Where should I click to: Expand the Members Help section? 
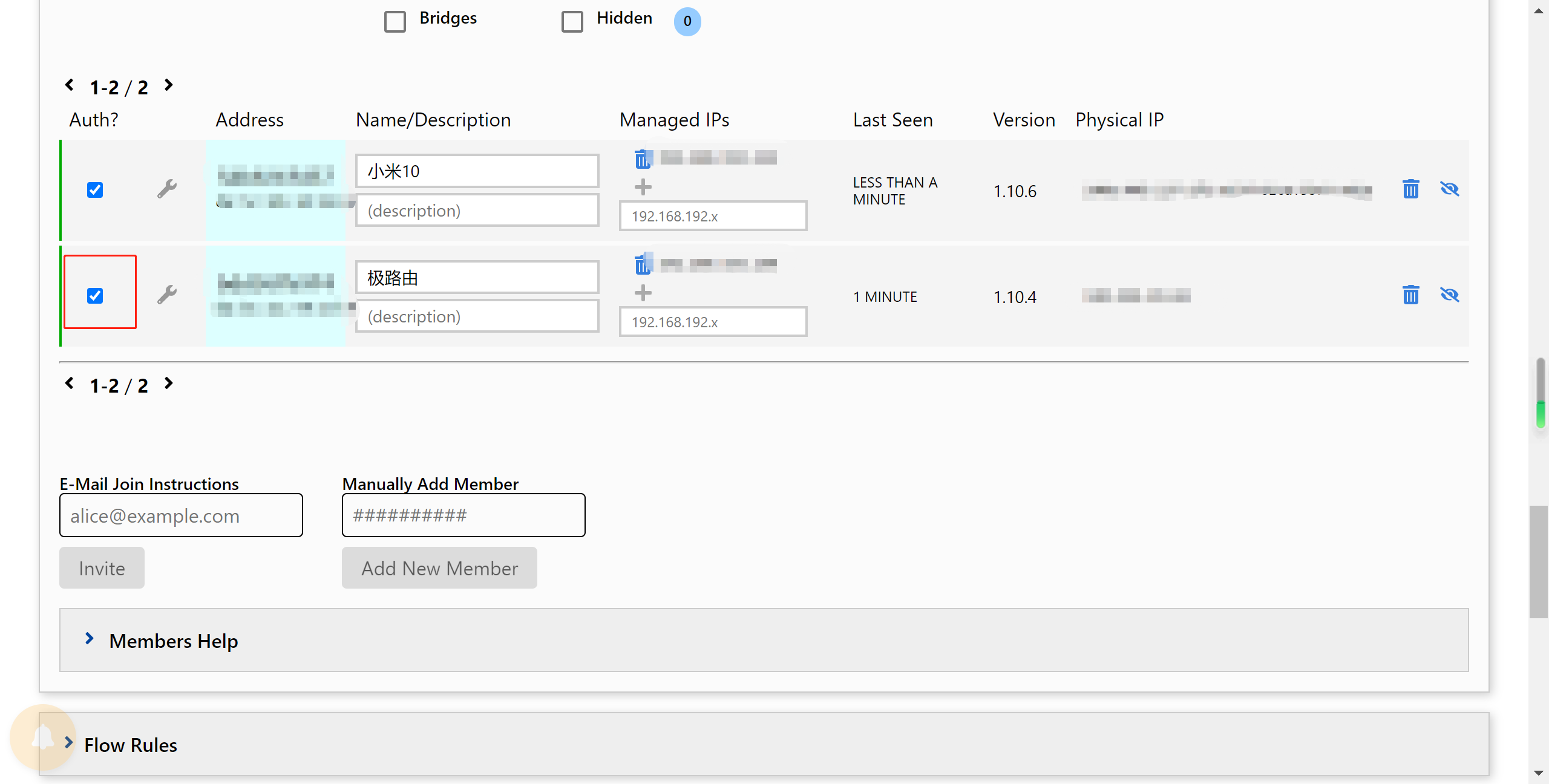click(173, 641)
